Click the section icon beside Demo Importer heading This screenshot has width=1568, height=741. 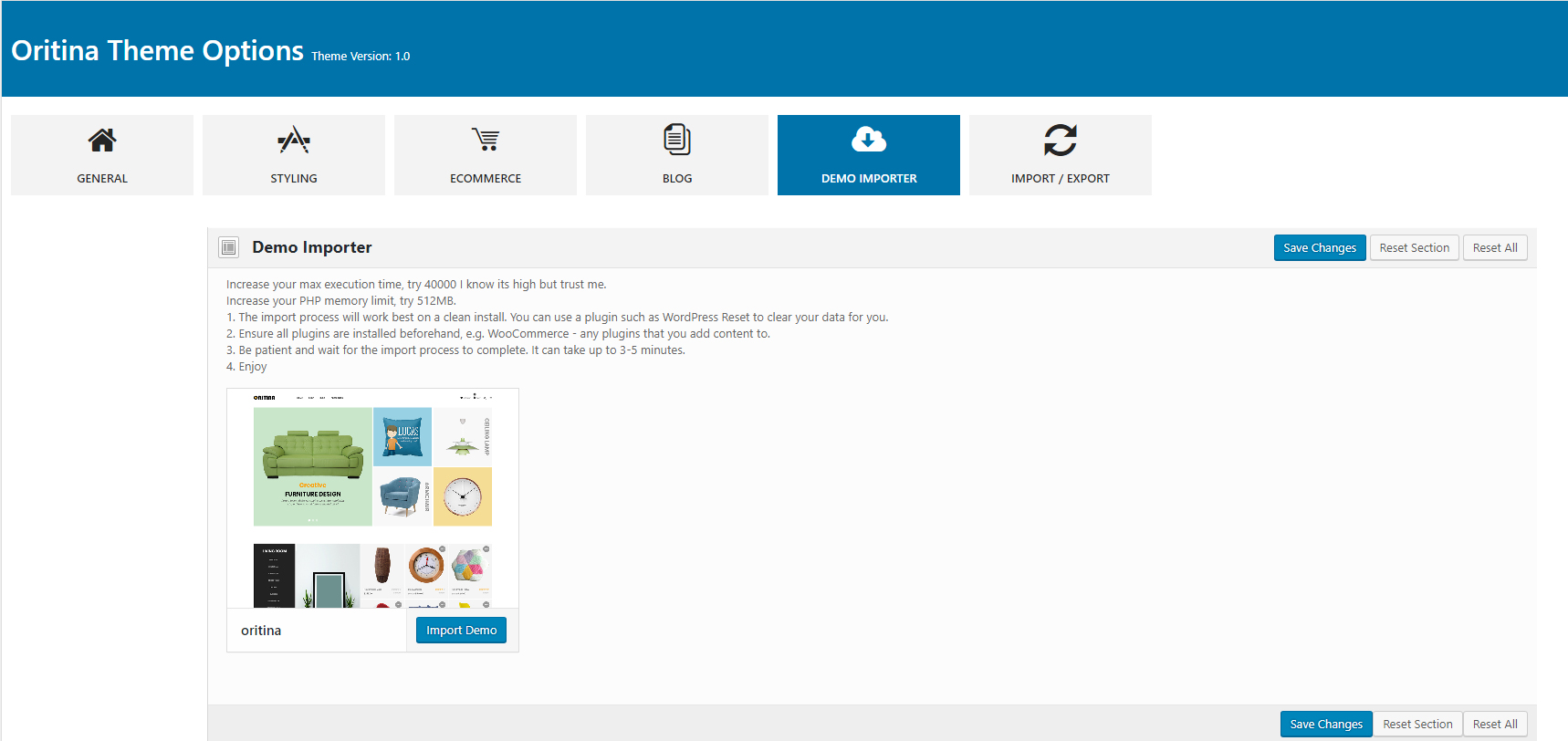(229, 247)
